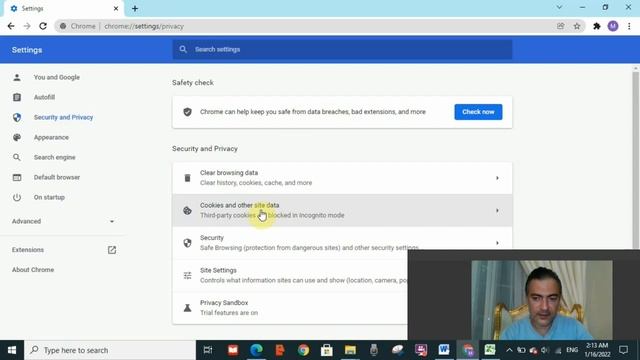
Task: Expand the Advanced section arrow
Action: tap(112, 221)
